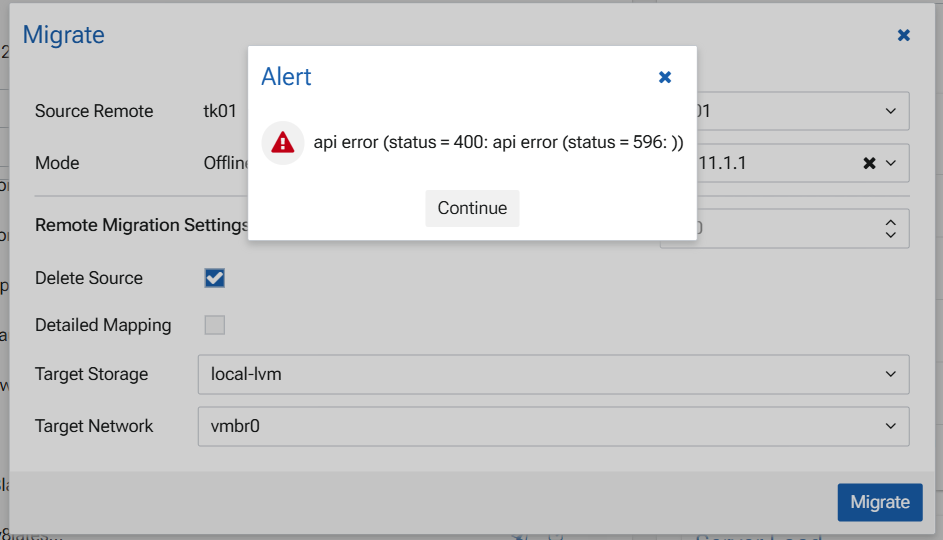Click the Remote Migration Settings heading
The image size is (943, 540).
(x=141, y=225)
